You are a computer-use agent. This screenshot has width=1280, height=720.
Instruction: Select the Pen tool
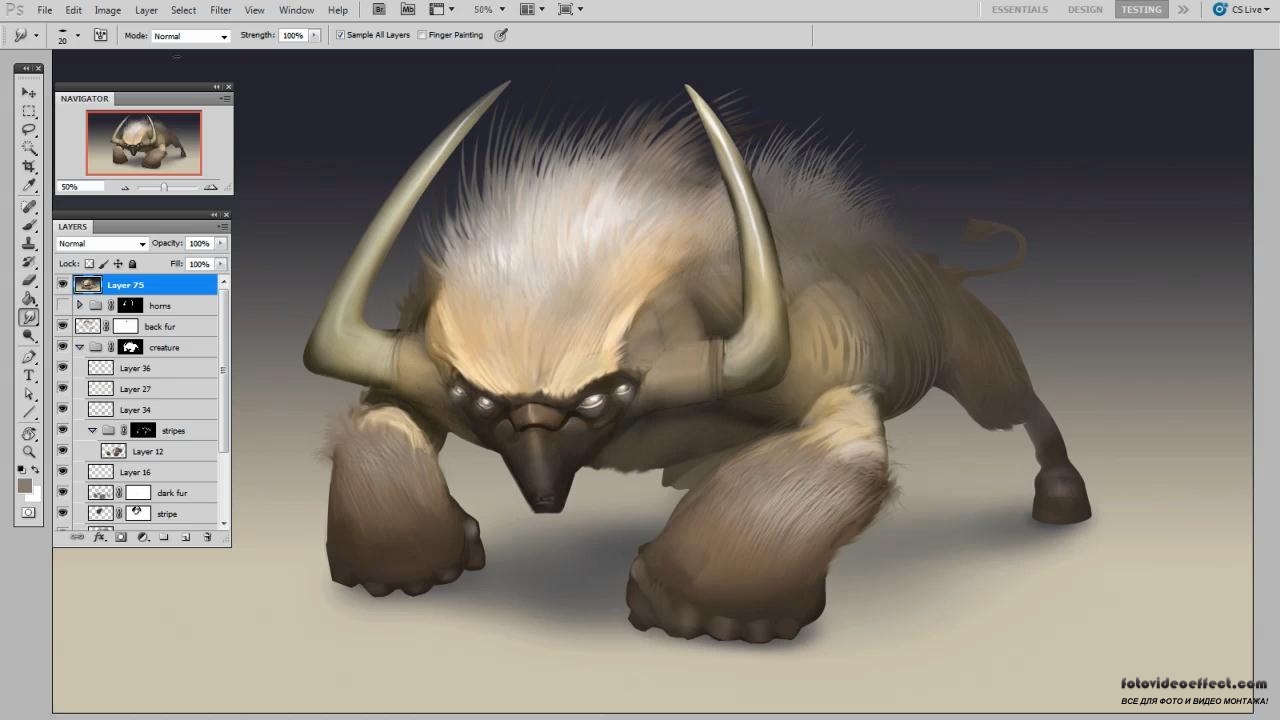29,357
